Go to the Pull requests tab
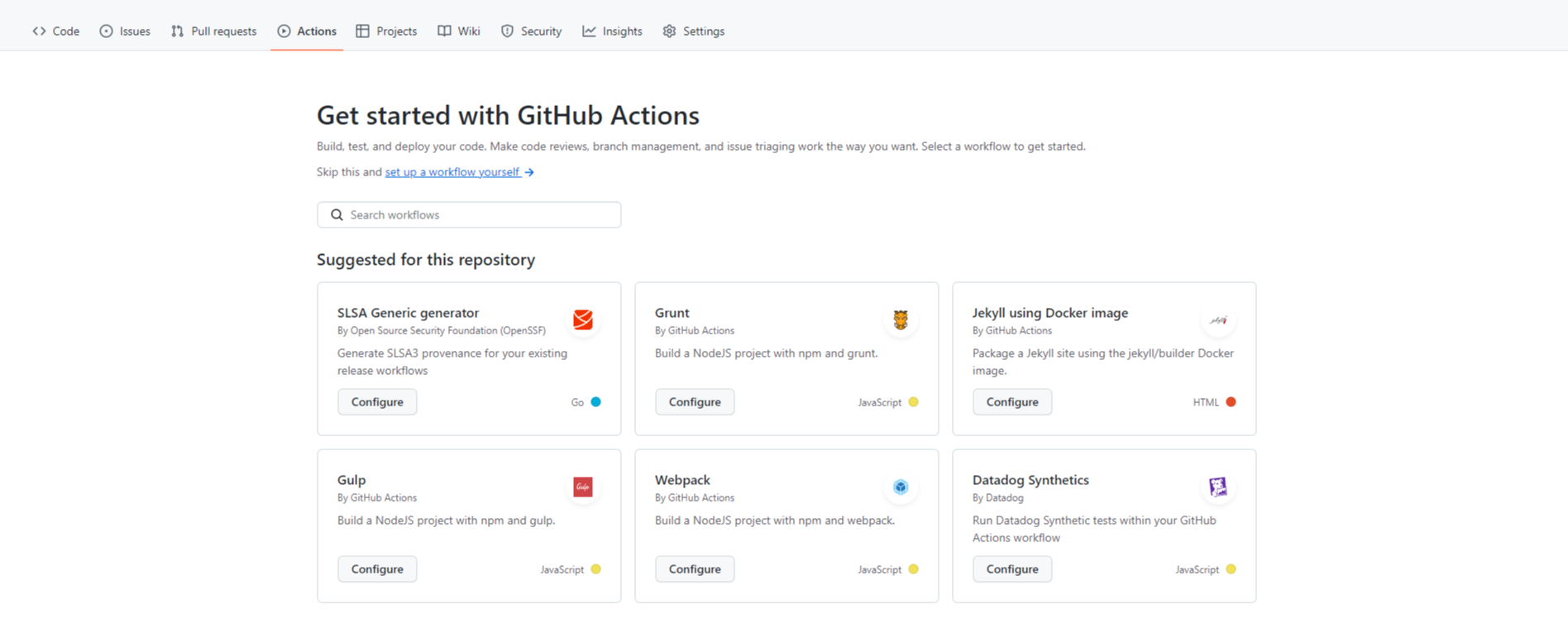This screenshot has height=624, width=1568. click(213, 31)
